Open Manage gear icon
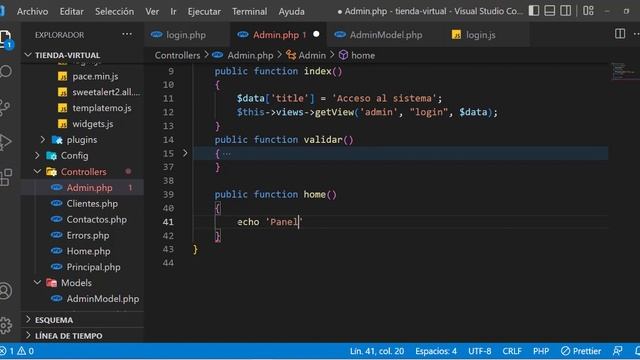Screen dimensions: 640x360 tap(6, 325)
